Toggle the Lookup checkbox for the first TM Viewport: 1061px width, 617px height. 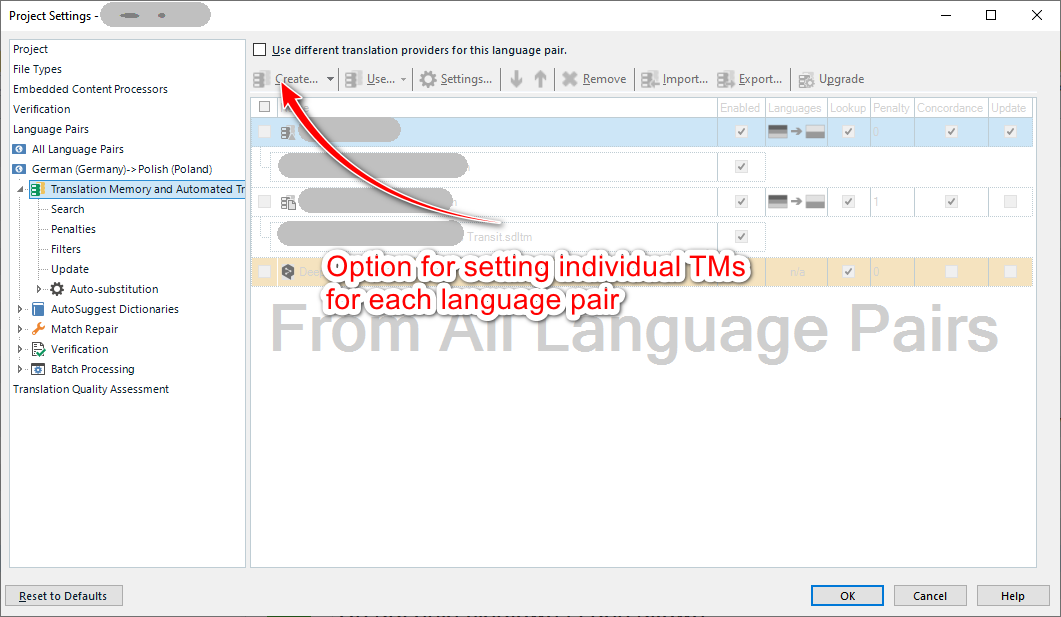(848, 131)
